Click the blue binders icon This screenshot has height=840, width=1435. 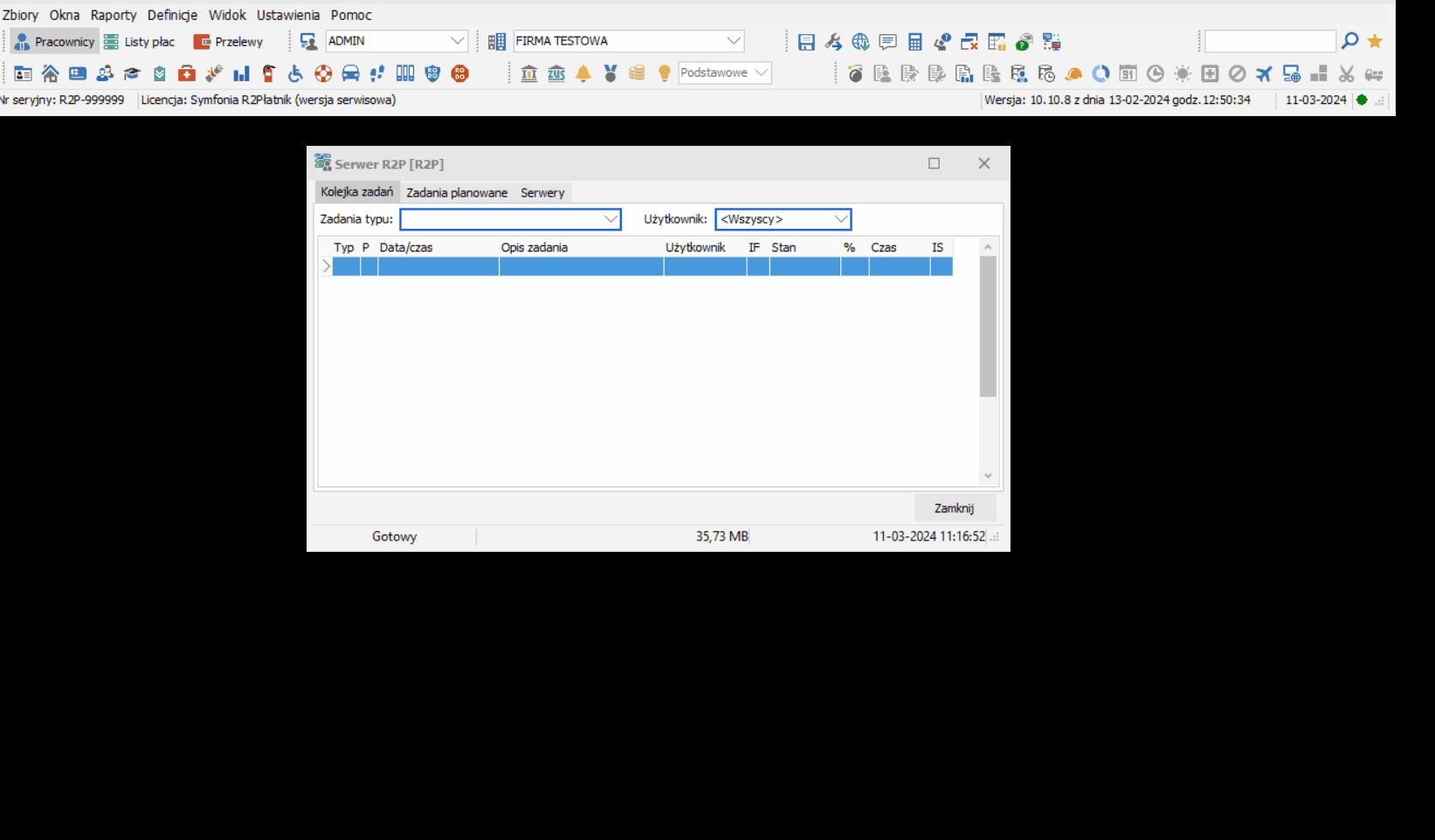405,73
